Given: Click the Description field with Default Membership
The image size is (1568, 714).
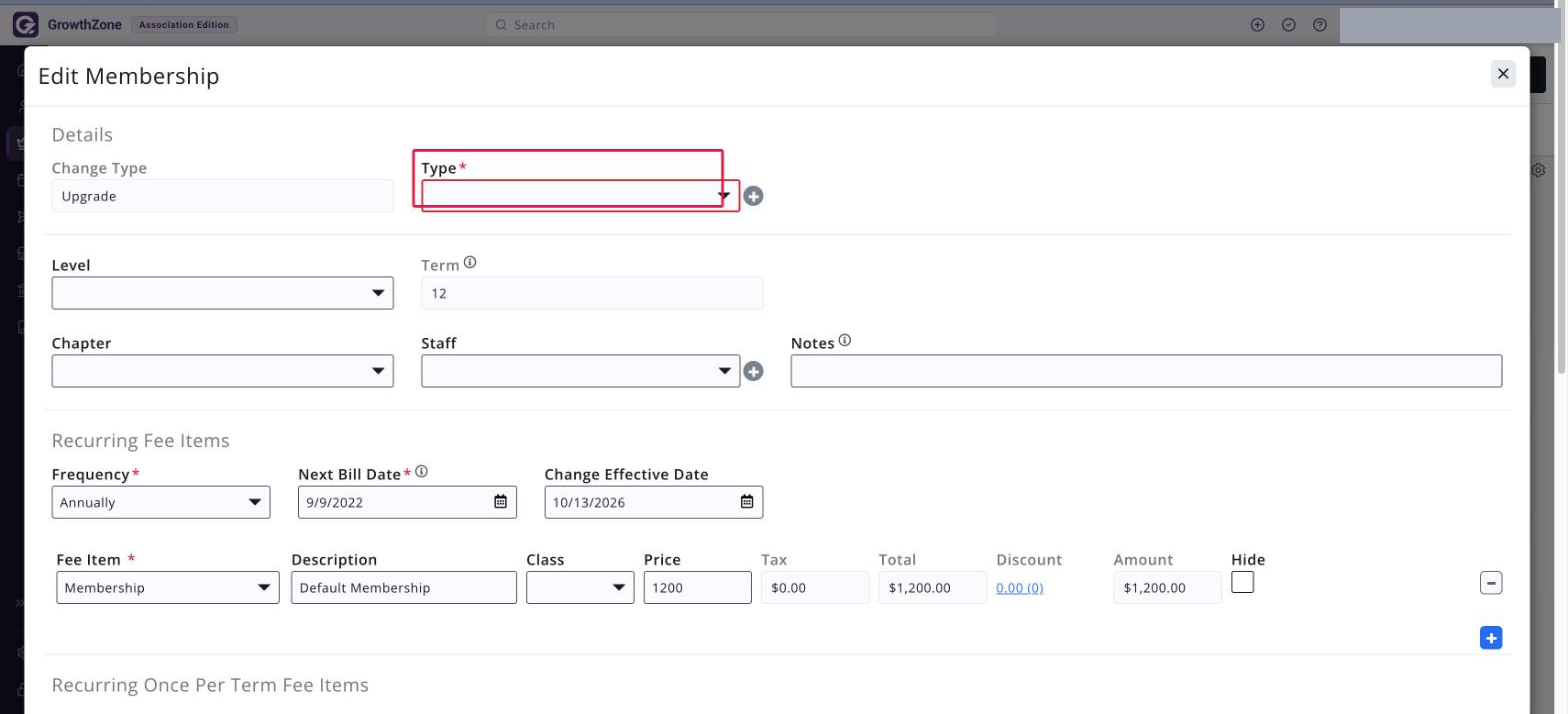Looking at the screenshot, I should pos(404,588).
